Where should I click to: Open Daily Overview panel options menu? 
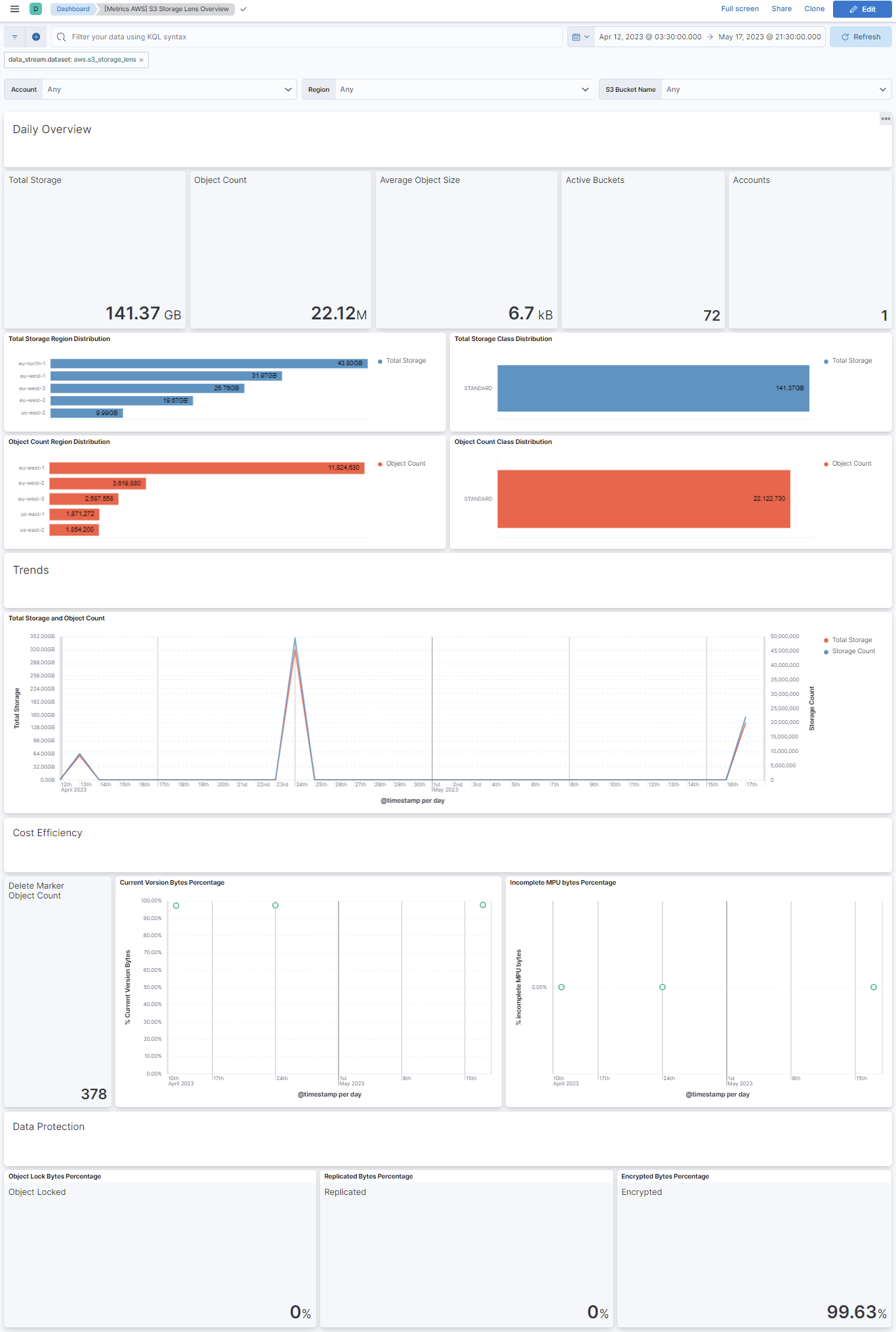point(886,119)
